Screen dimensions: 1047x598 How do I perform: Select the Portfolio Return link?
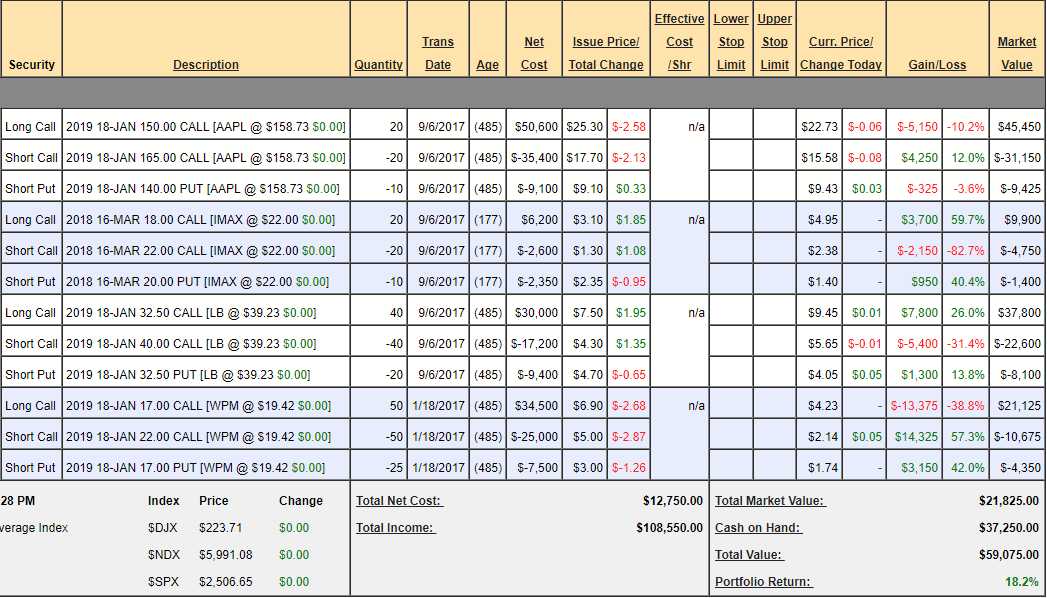point(763,582)
